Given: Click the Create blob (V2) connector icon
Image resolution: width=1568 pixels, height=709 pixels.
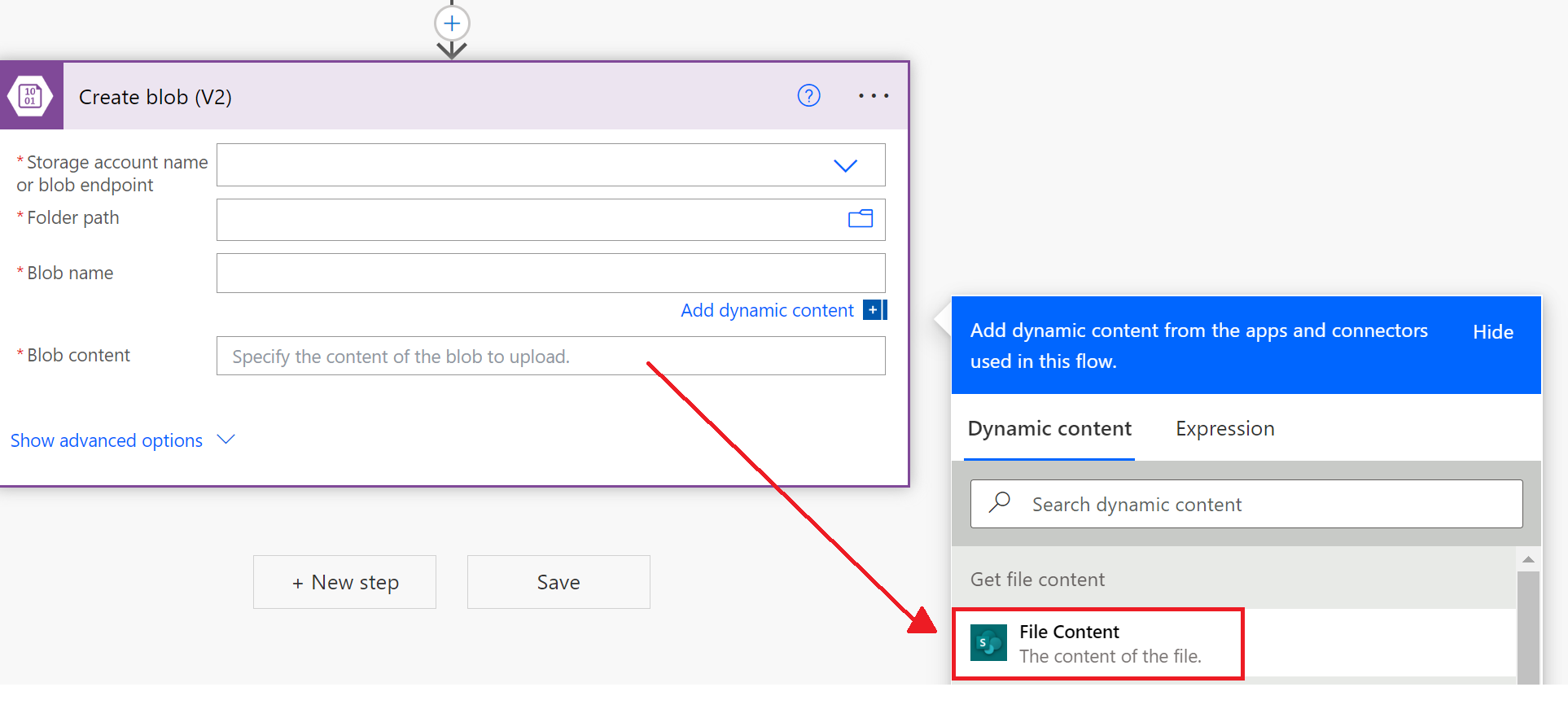Looking at the screenshot, I should pyautogui.click(x=31, y=96).
